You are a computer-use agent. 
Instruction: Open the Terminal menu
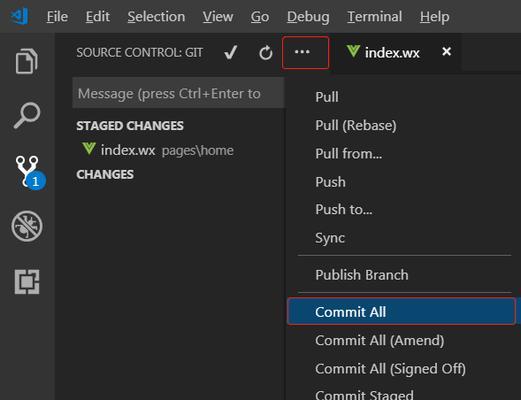pyautogui.click(x=374, y=17)
